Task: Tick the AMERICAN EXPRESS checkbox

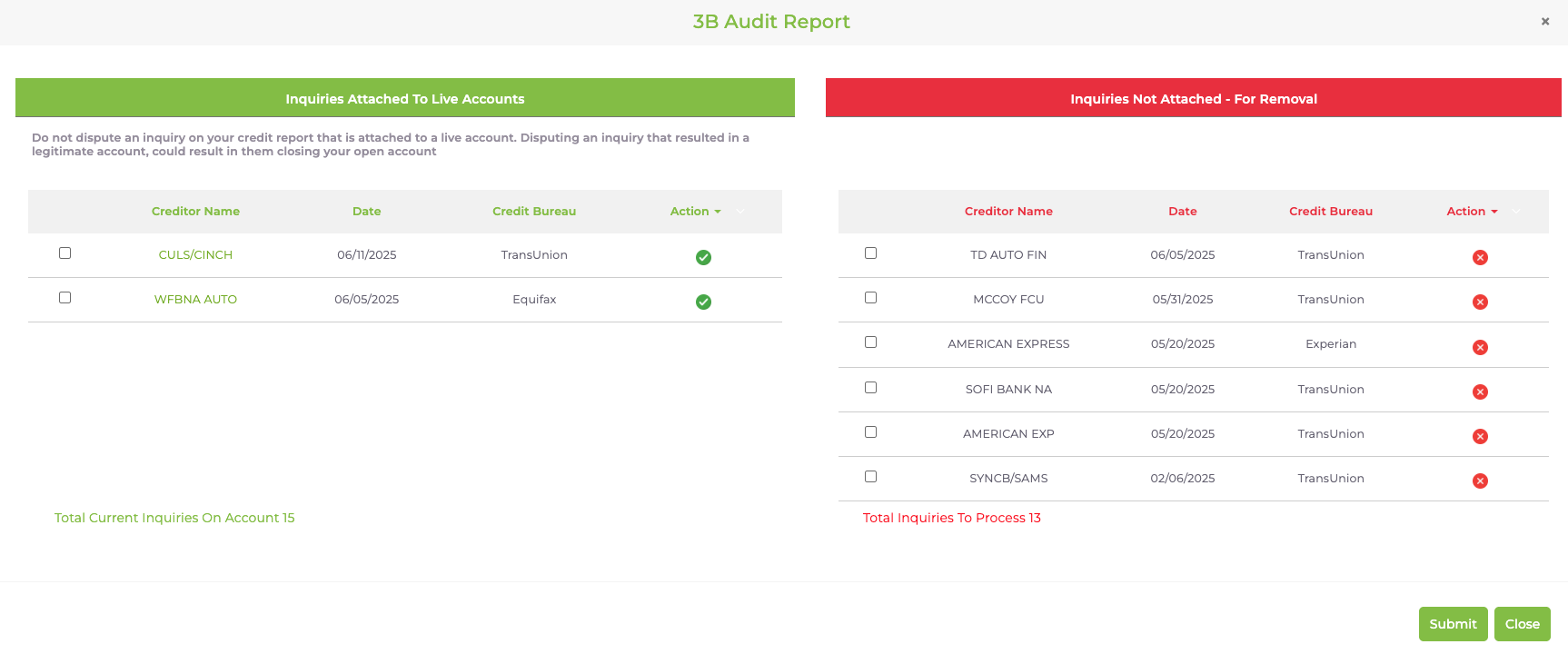Action: [x=870, y=342]
